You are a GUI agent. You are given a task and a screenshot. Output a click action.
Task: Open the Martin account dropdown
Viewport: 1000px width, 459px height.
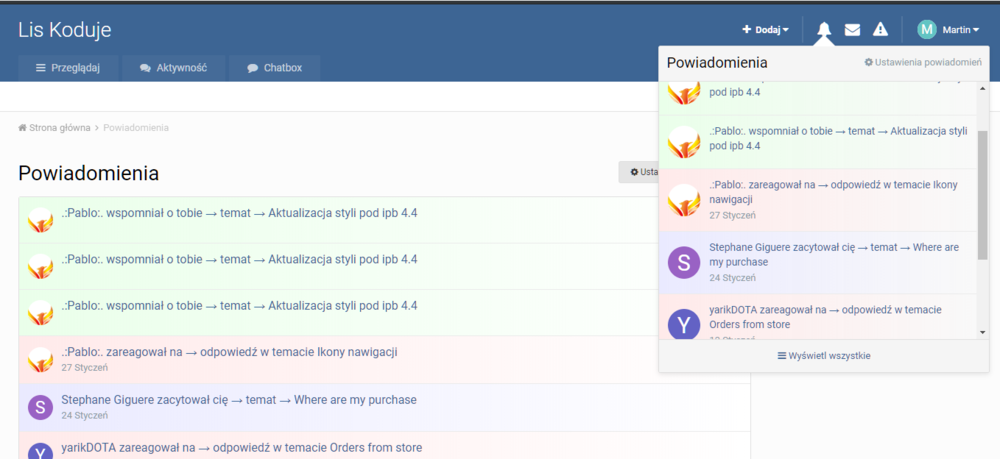[x=960, y=30]
